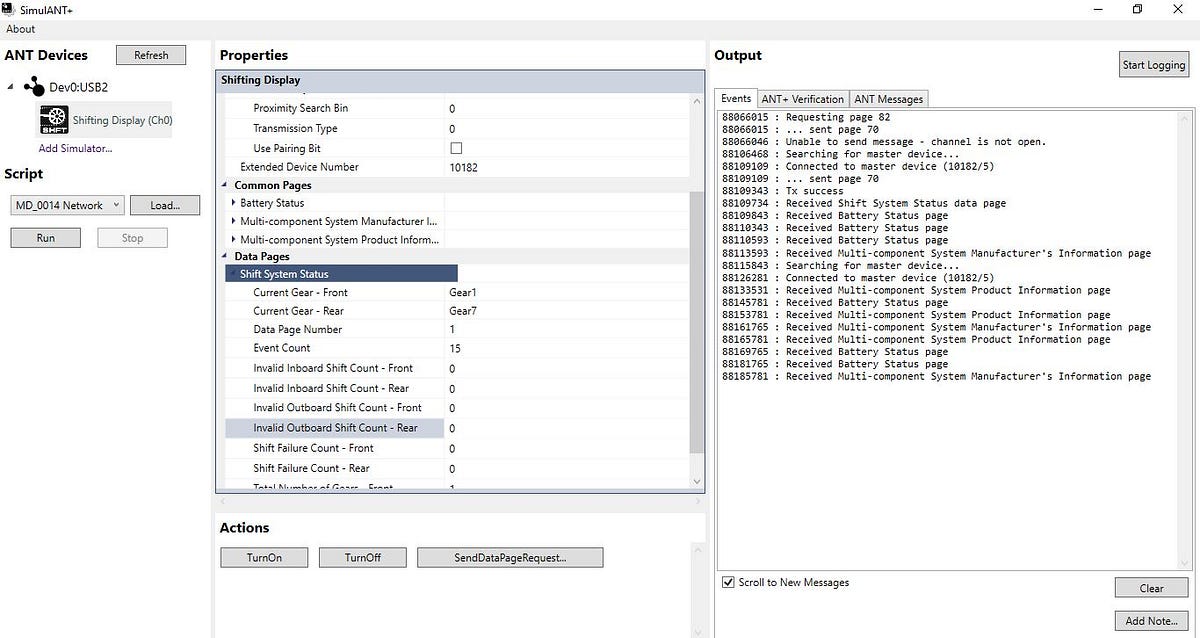This screenshot has height=638, width=1200.
Task: Enable the Use Pairing Bit checkbox
Action: (456, 147)
